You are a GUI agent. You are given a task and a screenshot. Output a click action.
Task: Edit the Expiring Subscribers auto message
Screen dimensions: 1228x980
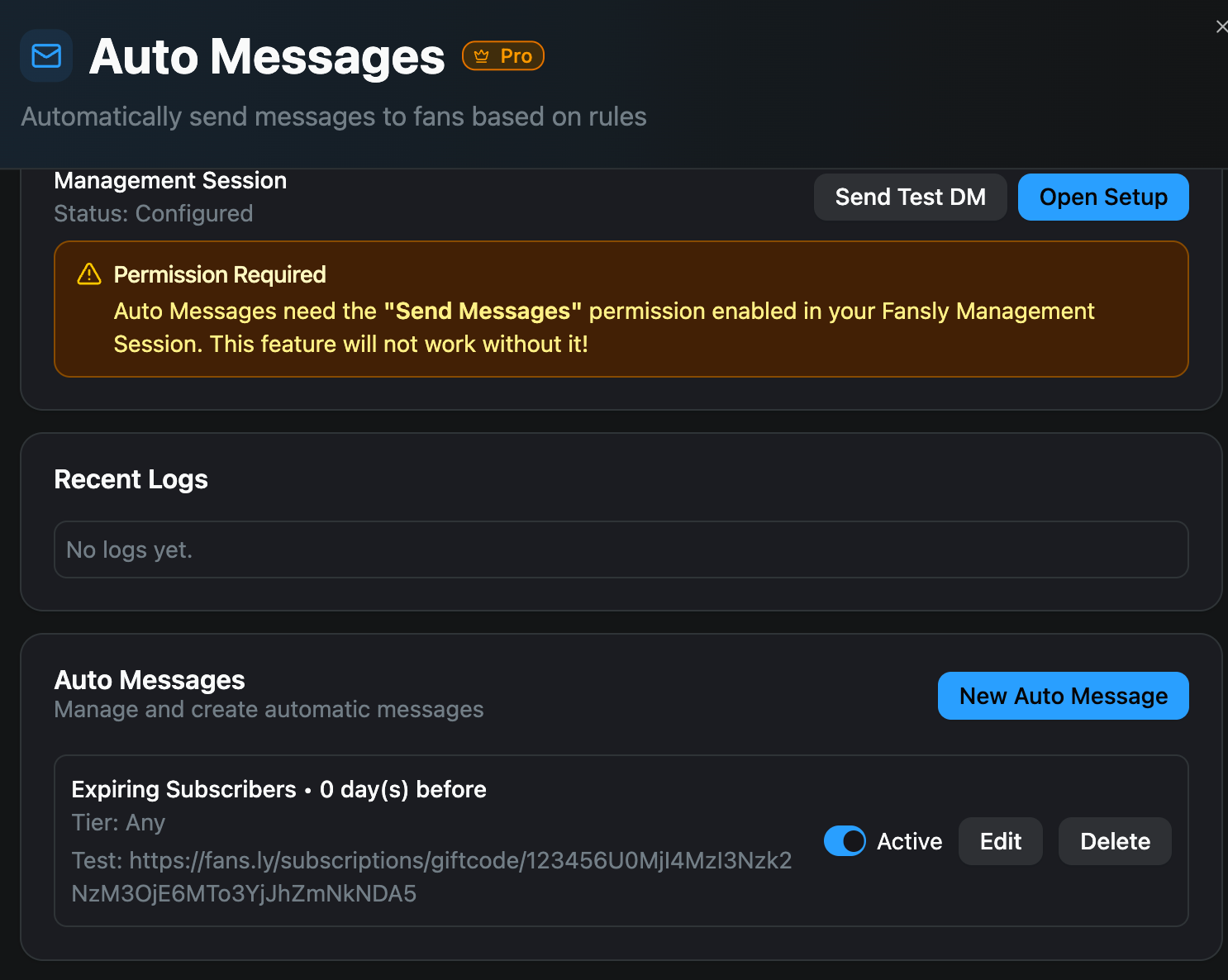pos(1000,841)
